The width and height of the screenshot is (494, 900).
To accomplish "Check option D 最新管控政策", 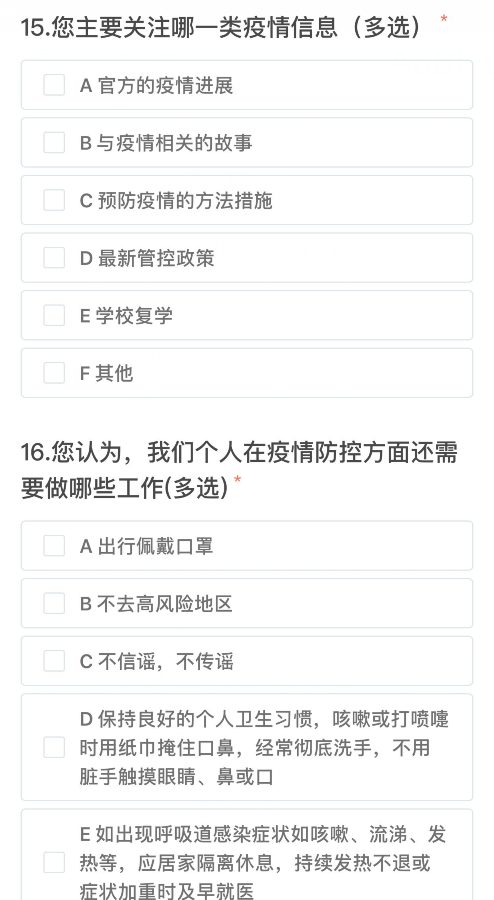I will coord(54,258).
